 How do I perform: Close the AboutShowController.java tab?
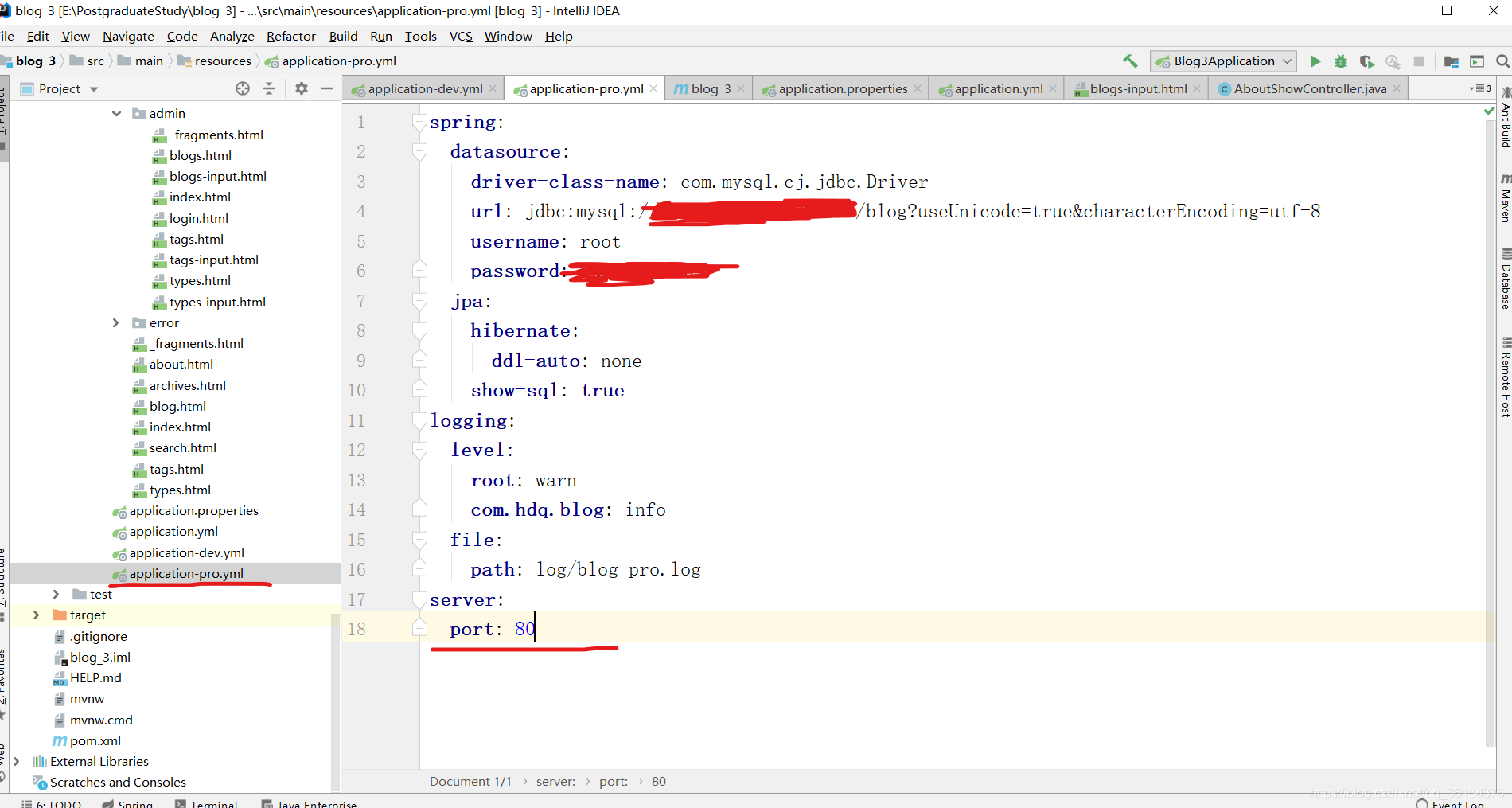pyautogui.click(x=1397, y=88)
